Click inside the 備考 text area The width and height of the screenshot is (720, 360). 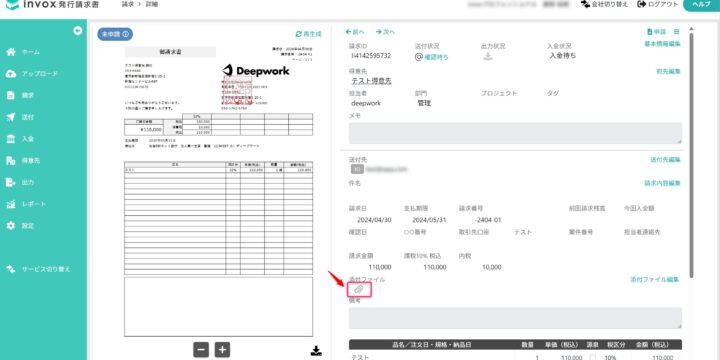coord(515,318)
